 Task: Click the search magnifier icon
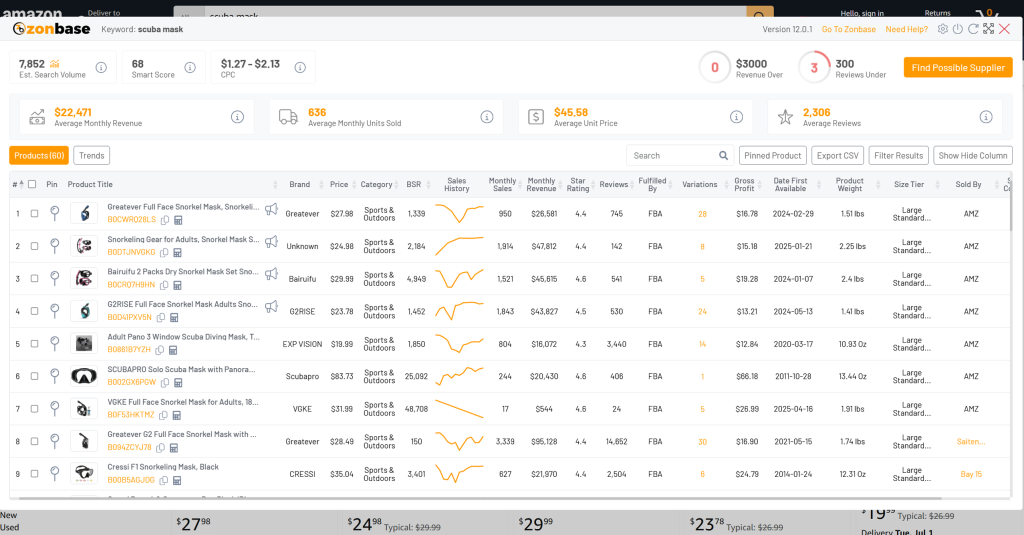(724, 155)
